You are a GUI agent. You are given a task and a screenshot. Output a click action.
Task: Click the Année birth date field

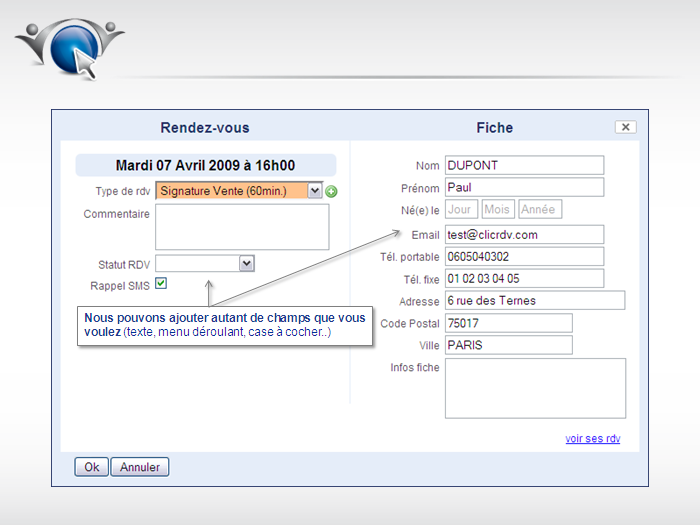(x=540, y=209)
